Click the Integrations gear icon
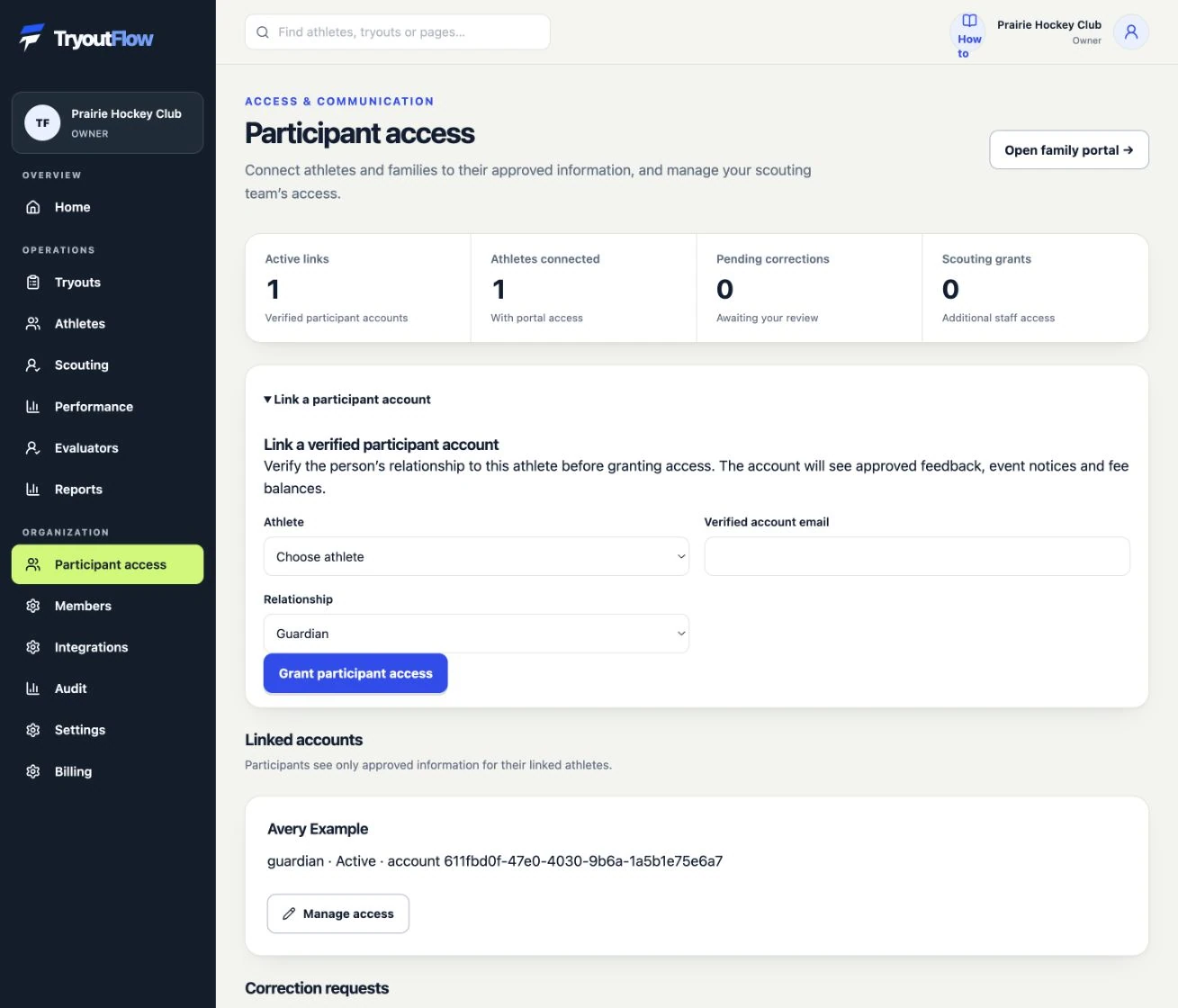The image size is (1178, 1008). click(x=33, y=648)
